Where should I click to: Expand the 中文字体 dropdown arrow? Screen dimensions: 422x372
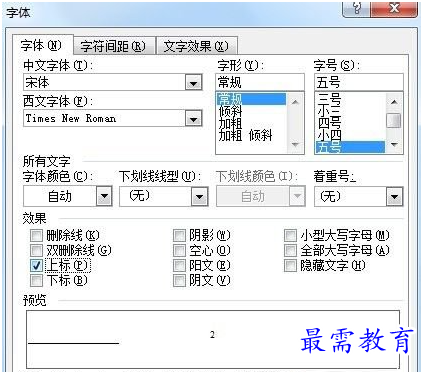[194, 82]
